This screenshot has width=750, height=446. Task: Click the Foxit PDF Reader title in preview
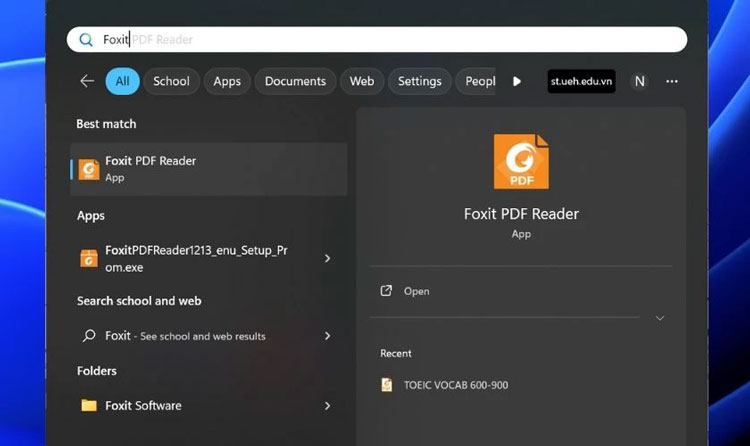pyautogui.click(x=521, y=214)
